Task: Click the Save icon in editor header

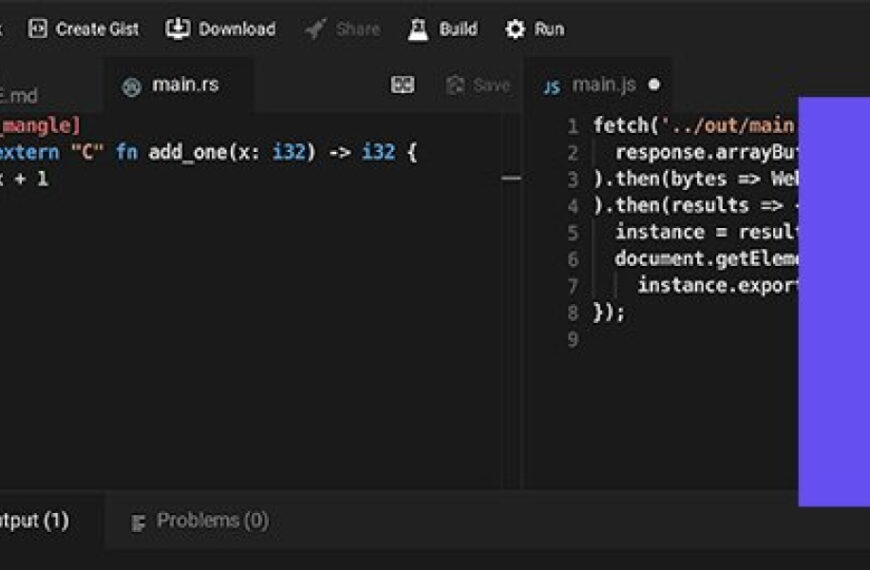Action: coord(455,85)
